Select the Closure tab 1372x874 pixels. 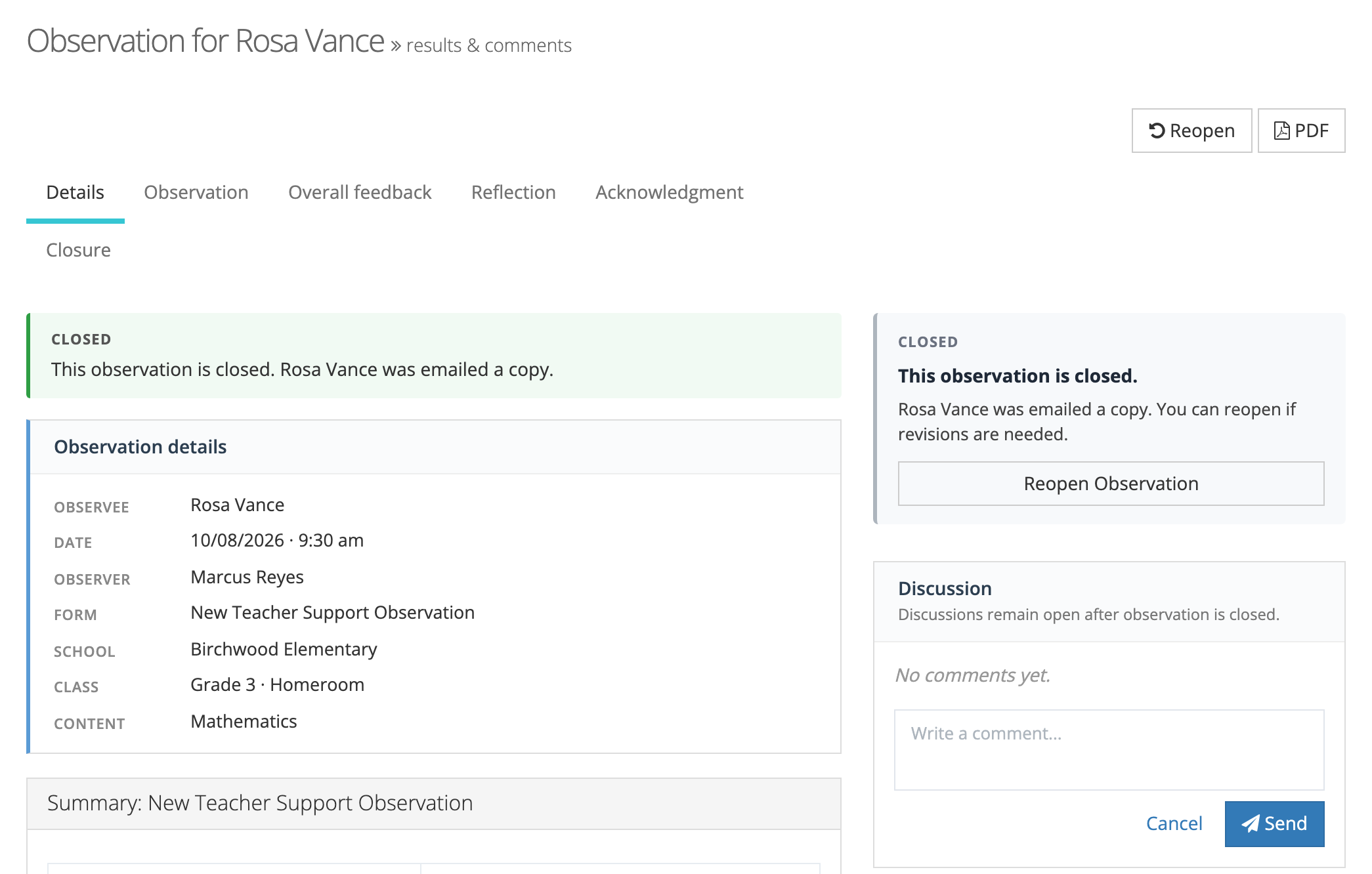click(x=78, y=250)
